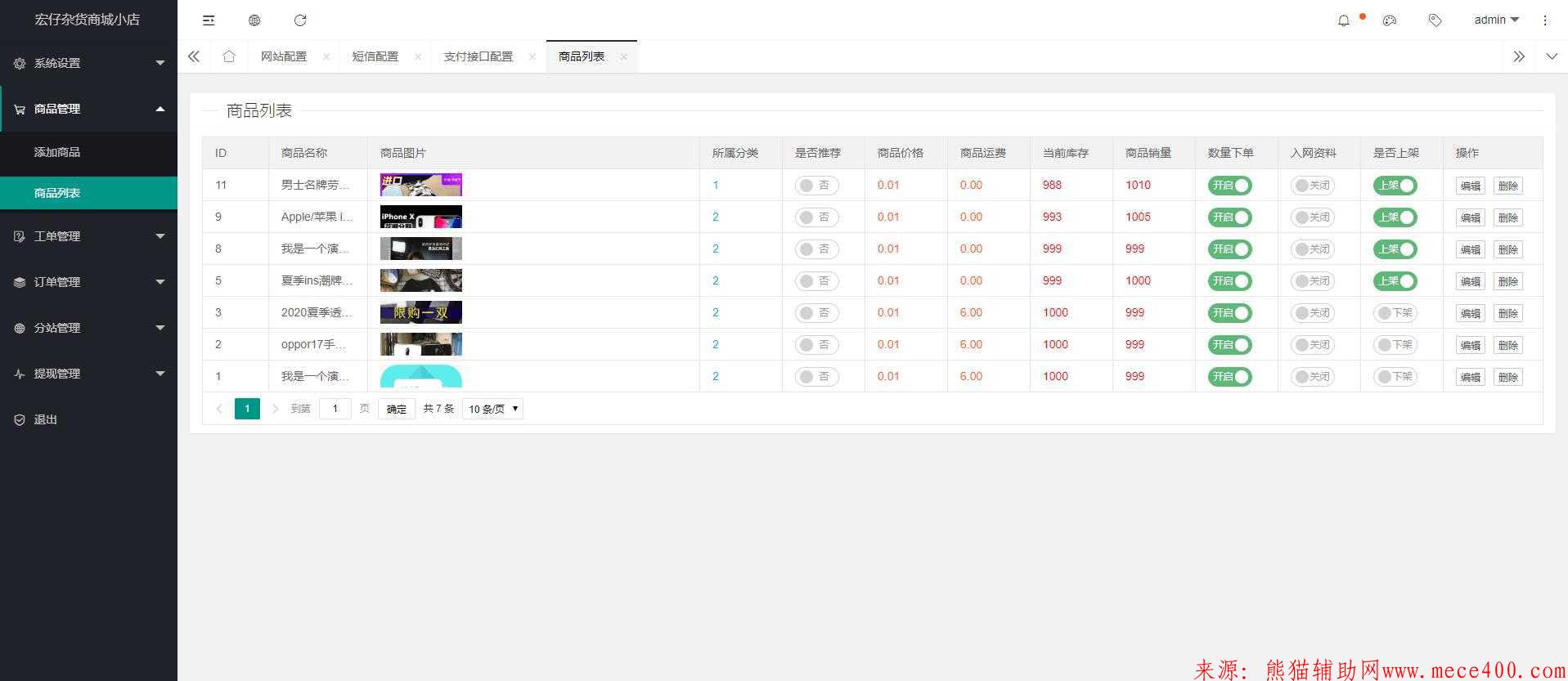The height and width of the screenshot is (681, 1568).
Task: Switch to the 网站配置 tab
Action: 284,56
